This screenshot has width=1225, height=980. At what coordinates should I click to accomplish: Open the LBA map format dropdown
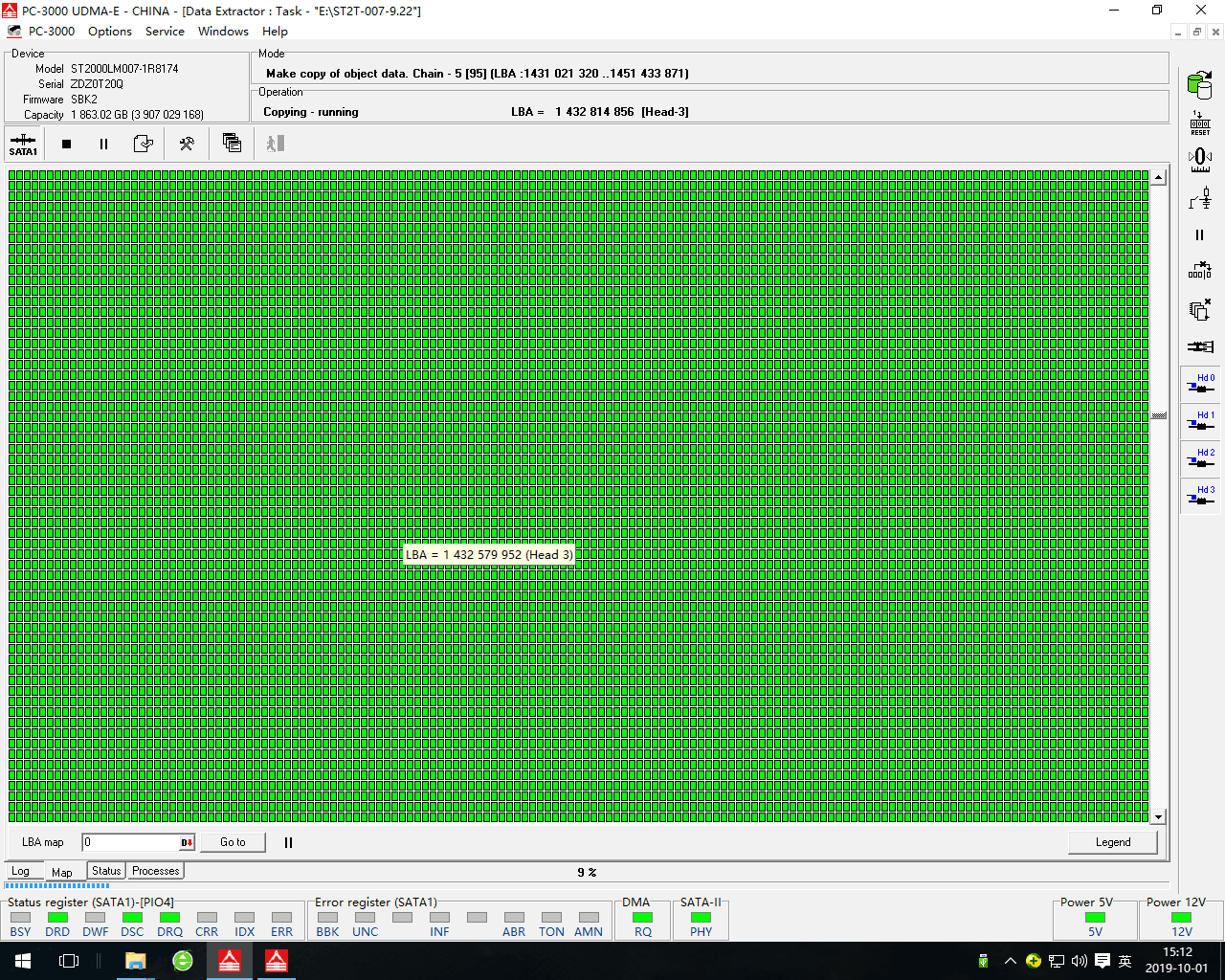[187, 843]
